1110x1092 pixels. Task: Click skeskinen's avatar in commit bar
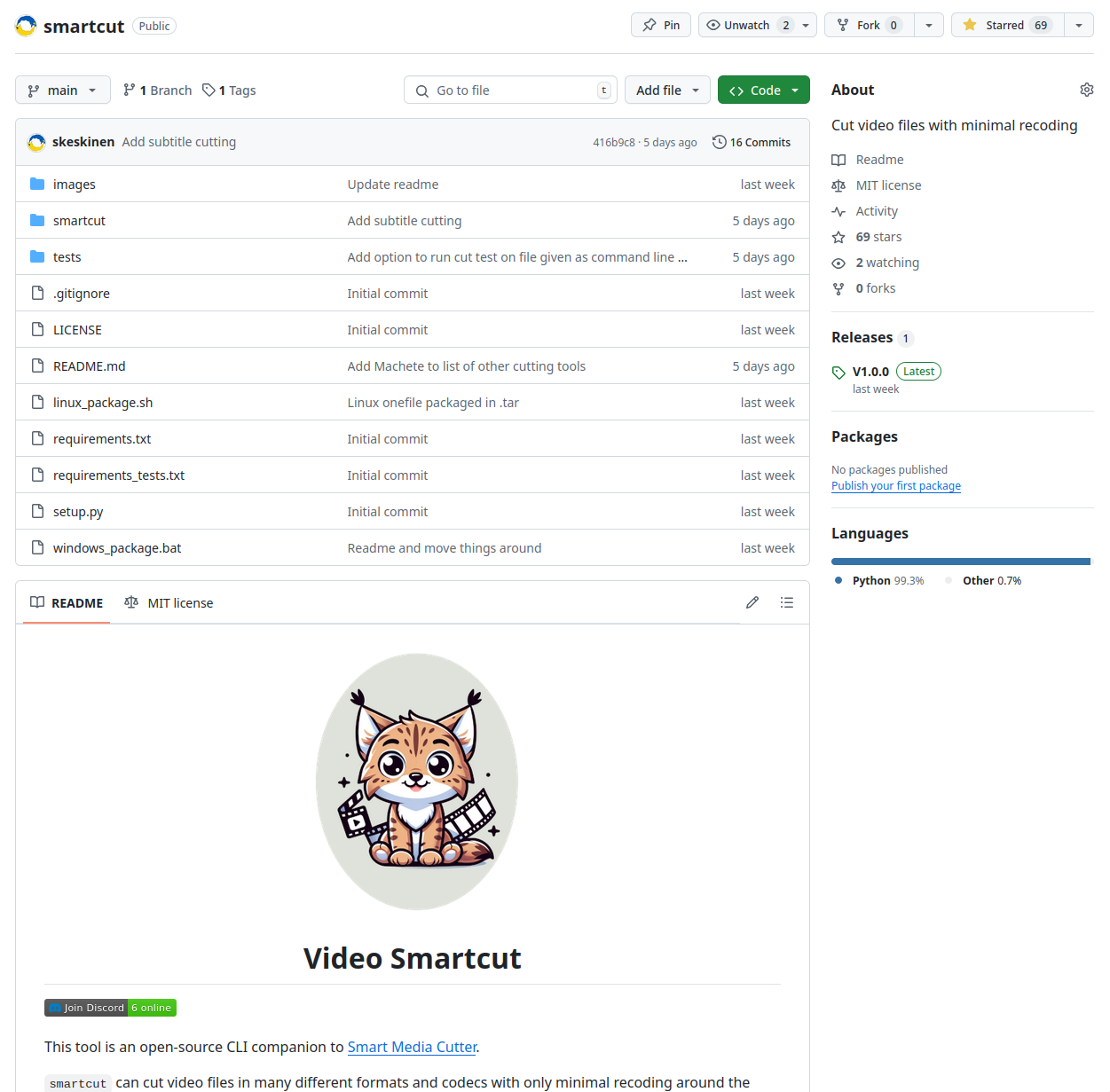(36, 142)
